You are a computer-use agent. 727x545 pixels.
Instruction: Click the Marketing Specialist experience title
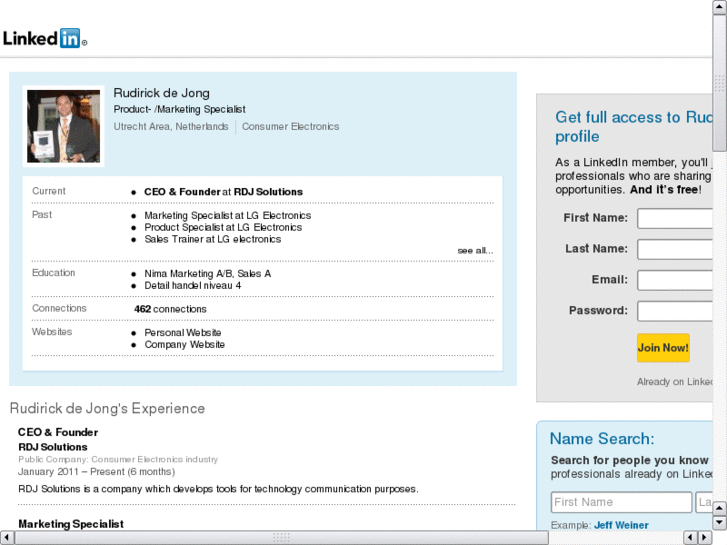point(71,524)
